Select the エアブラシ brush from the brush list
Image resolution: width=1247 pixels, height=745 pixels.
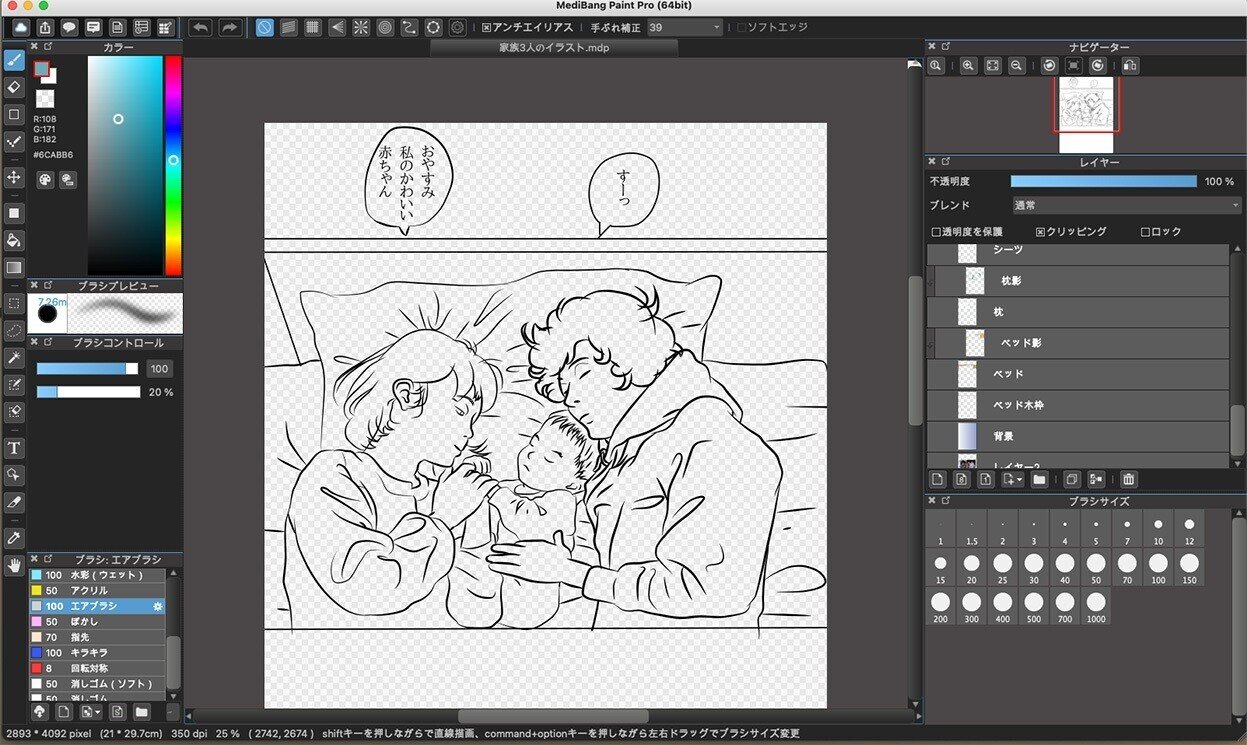pos(90,606)
